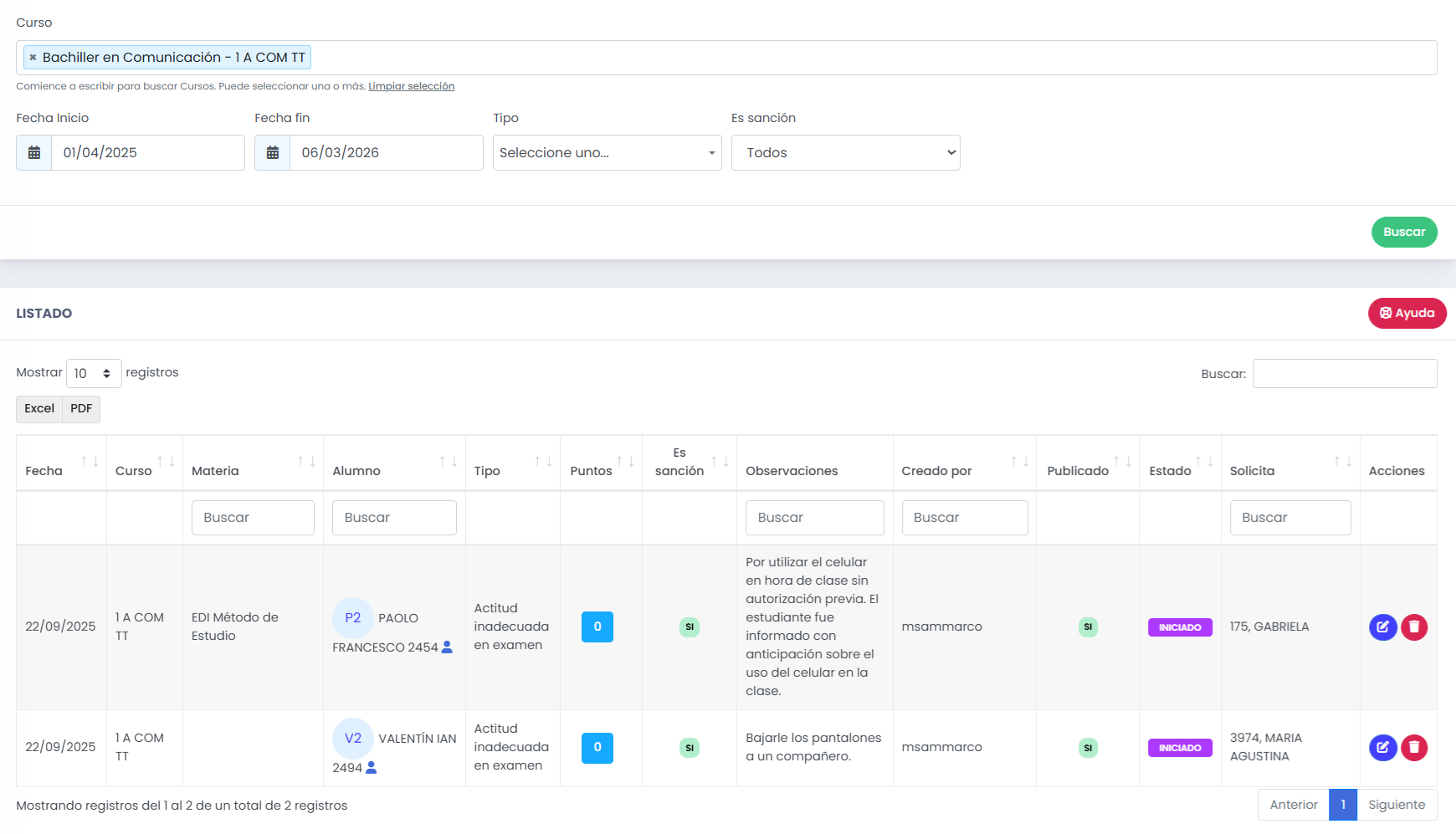Delete the PAOLO FRANCESCO record

1414,627
